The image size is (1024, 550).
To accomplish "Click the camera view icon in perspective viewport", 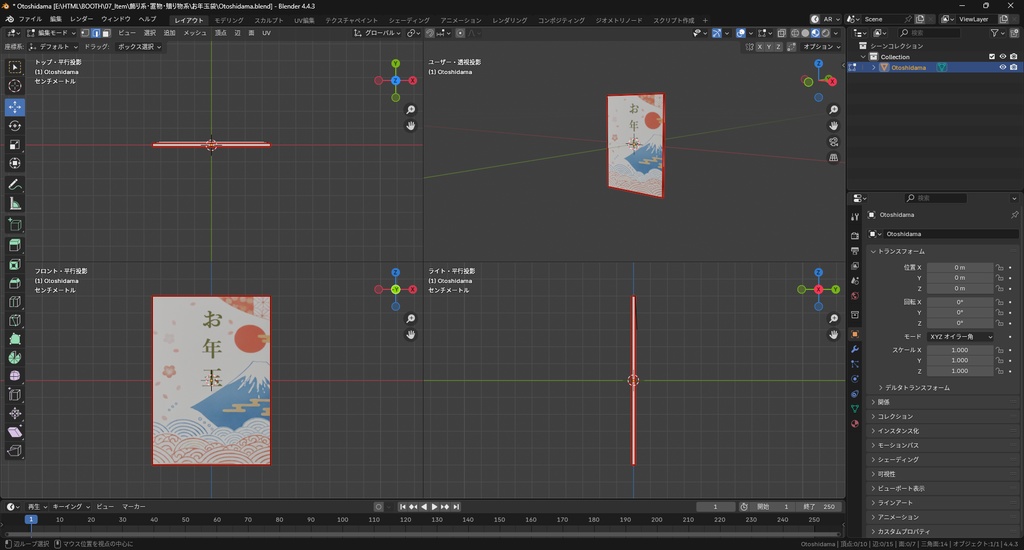I will click(x=834, y=142).
